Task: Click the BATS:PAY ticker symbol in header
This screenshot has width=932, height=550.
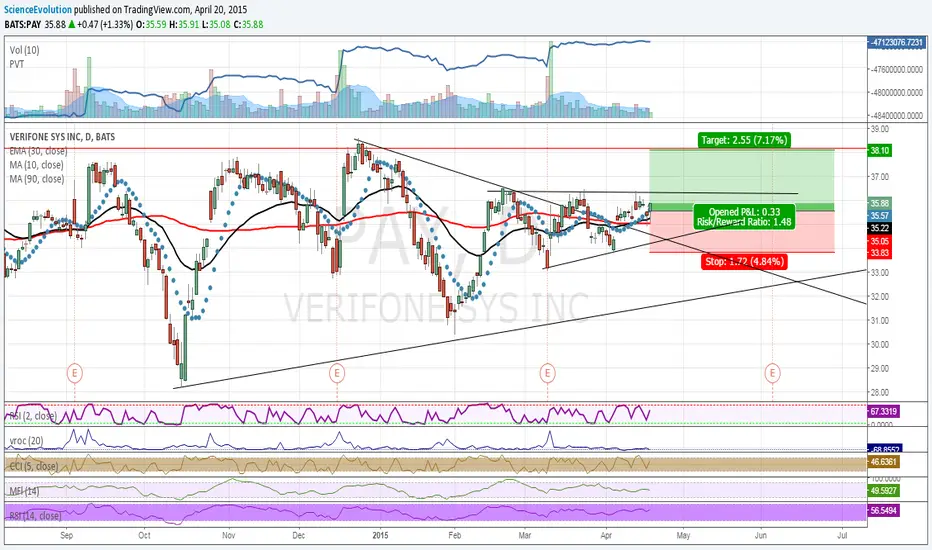Action: [x=23, y=24]
